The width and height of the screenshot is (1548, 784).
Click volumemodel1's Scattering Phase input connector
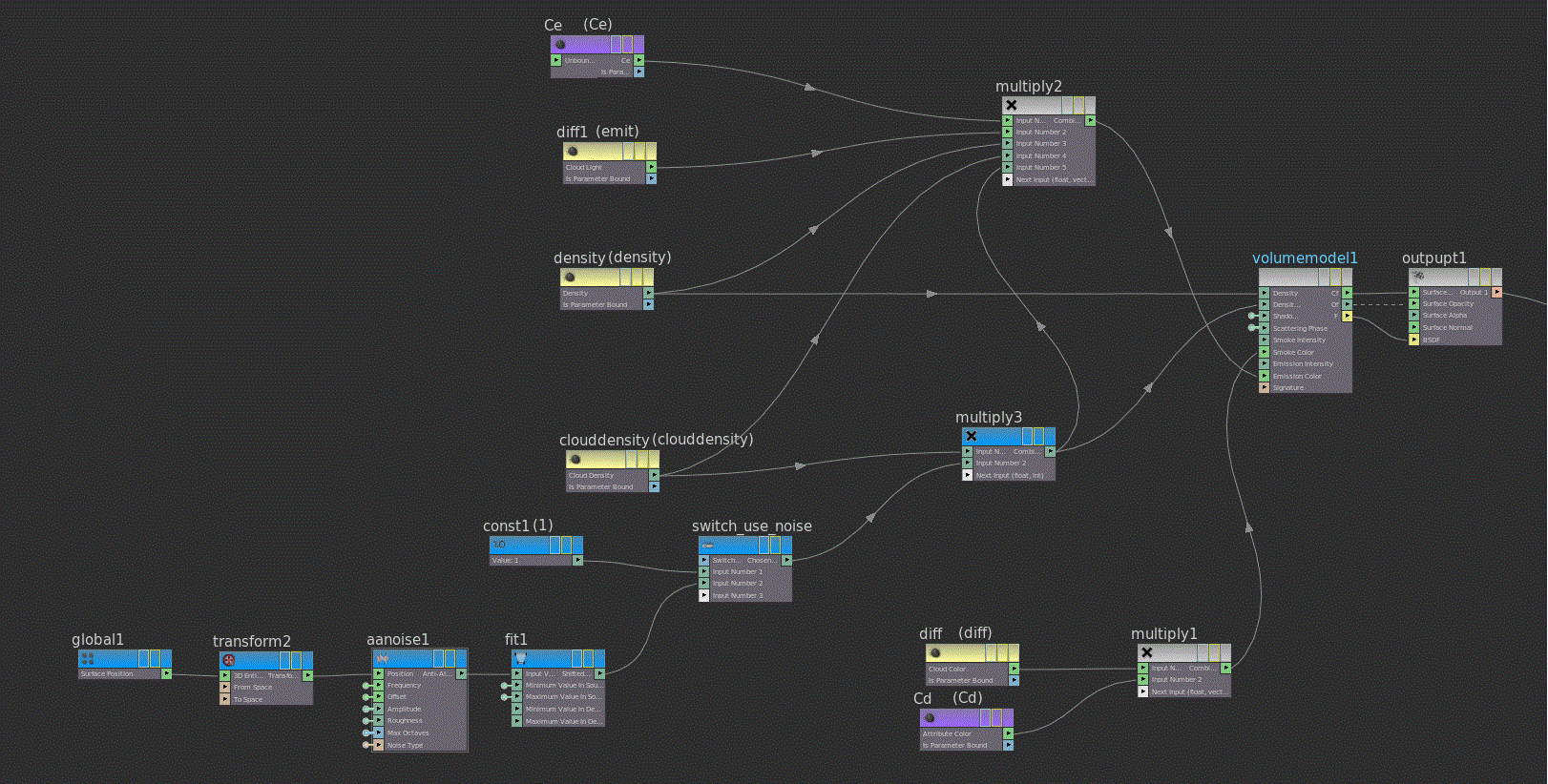coord(1265,328)
